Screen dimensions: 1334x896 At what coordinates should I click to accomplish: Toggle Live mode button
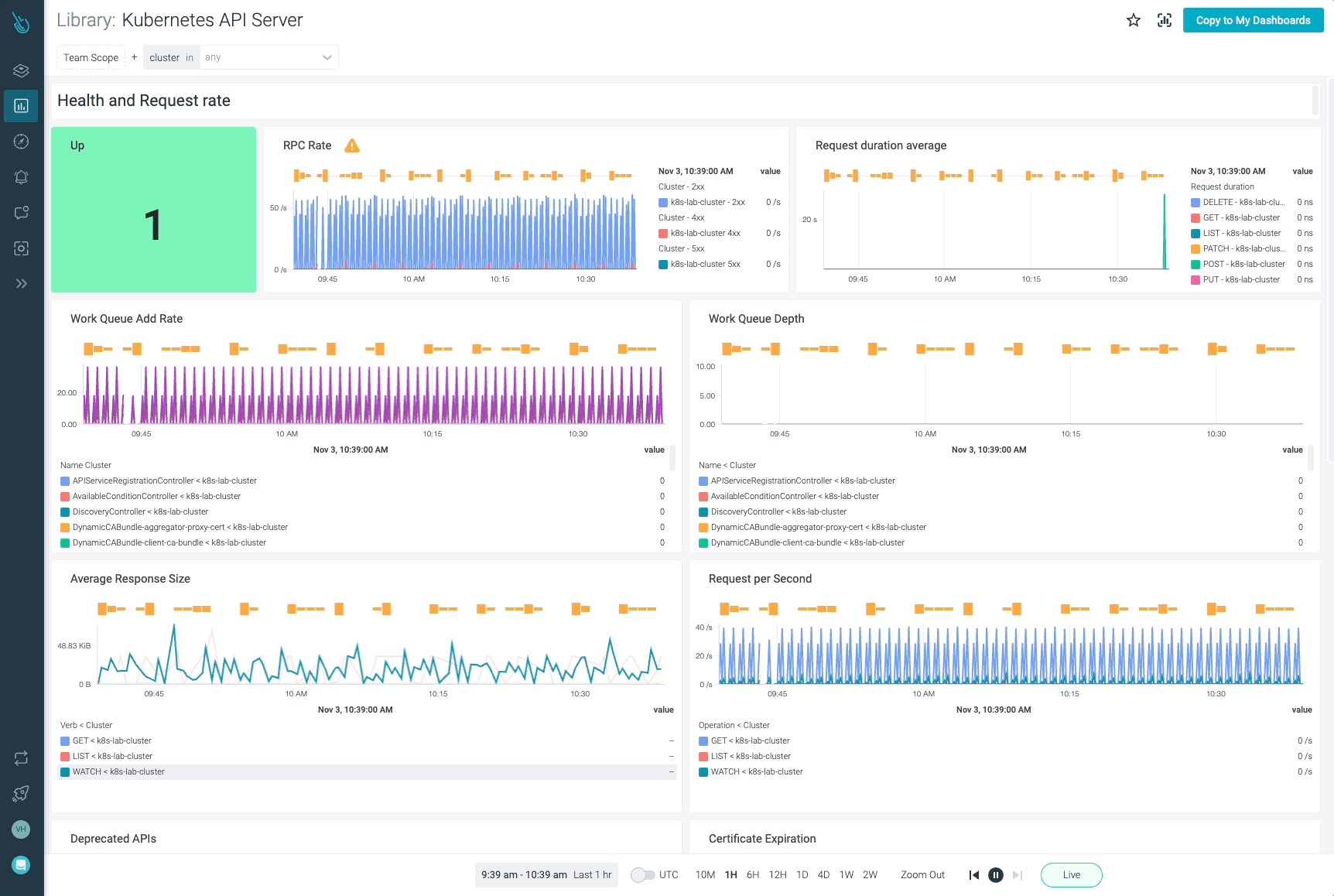pos(1071,875)
